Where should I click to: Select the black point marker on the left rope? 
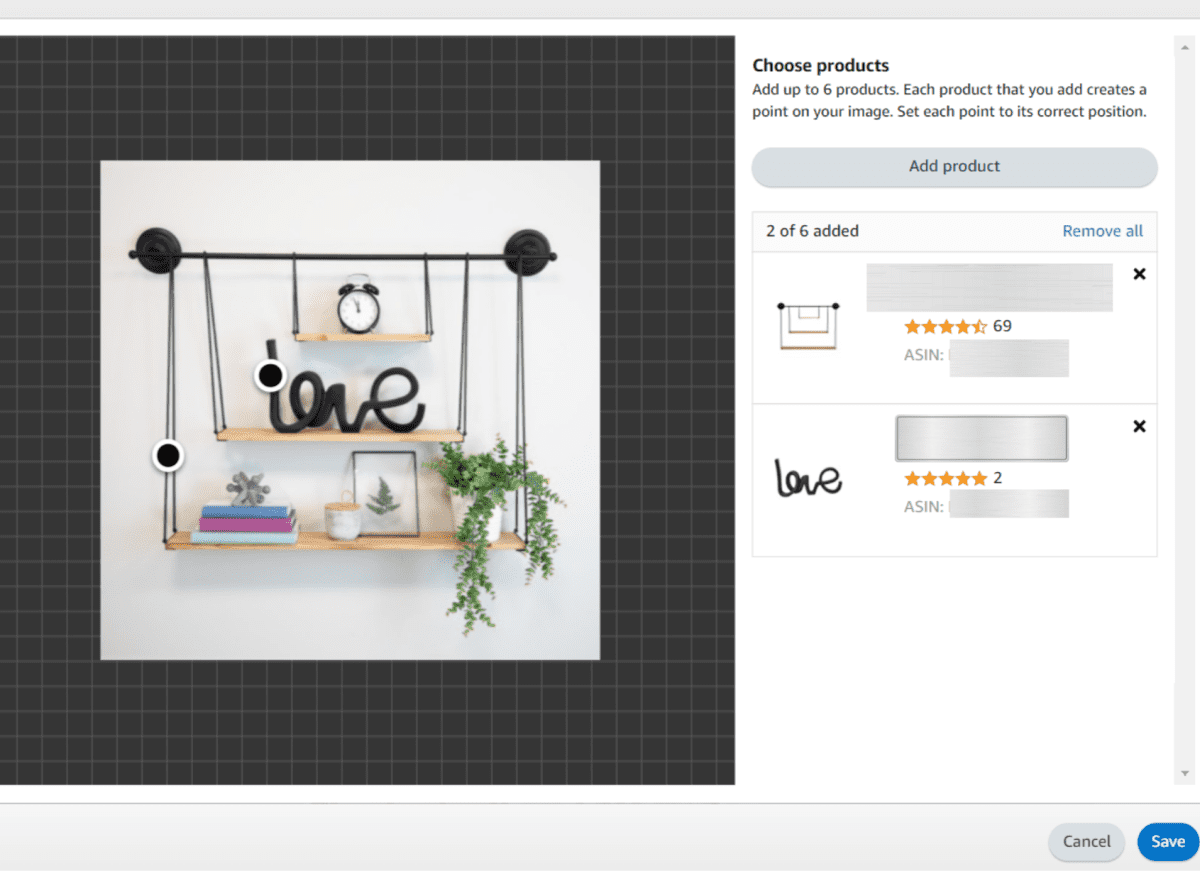pos(167,455)
